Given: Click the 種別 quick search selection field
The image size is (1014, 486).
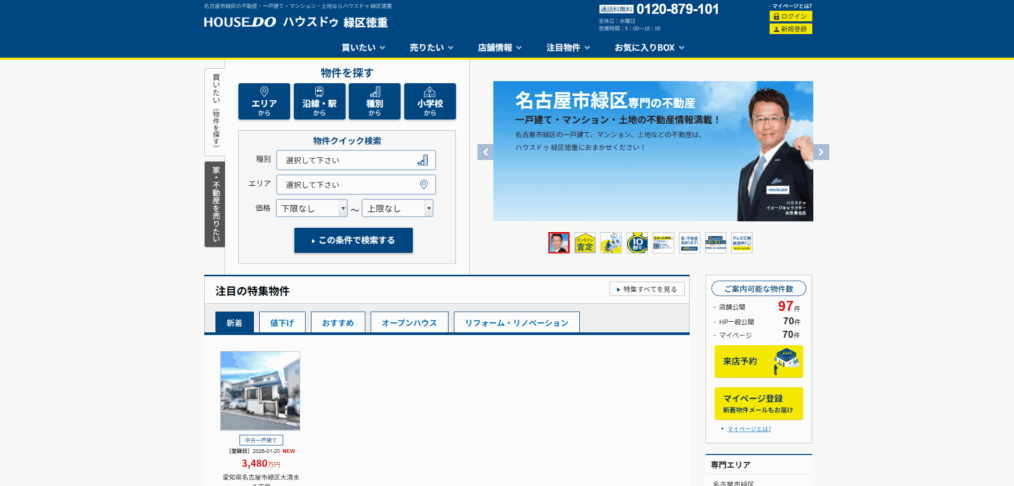Looking at the screenshot, I should click(x=356, y=160).
